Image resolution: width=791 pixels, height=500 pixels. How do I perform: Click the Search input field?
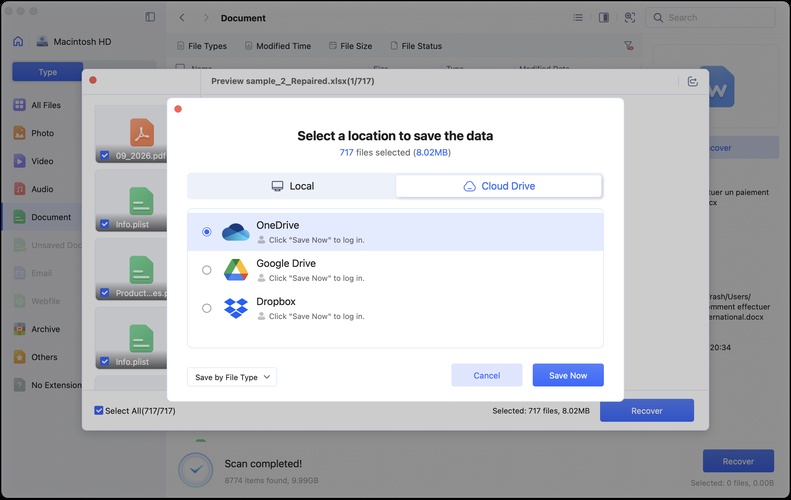pos(710,18)
